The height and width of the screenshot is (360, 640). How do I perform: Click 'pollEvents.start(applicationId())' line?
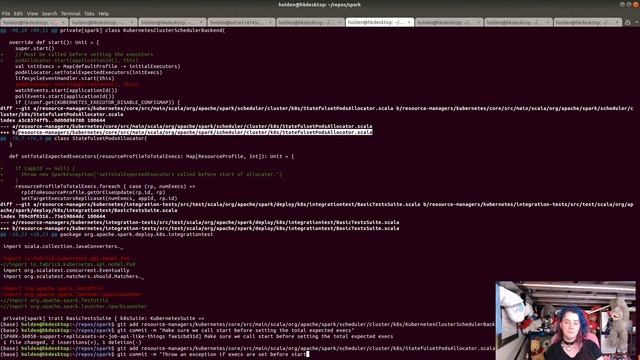pos(65,96)
